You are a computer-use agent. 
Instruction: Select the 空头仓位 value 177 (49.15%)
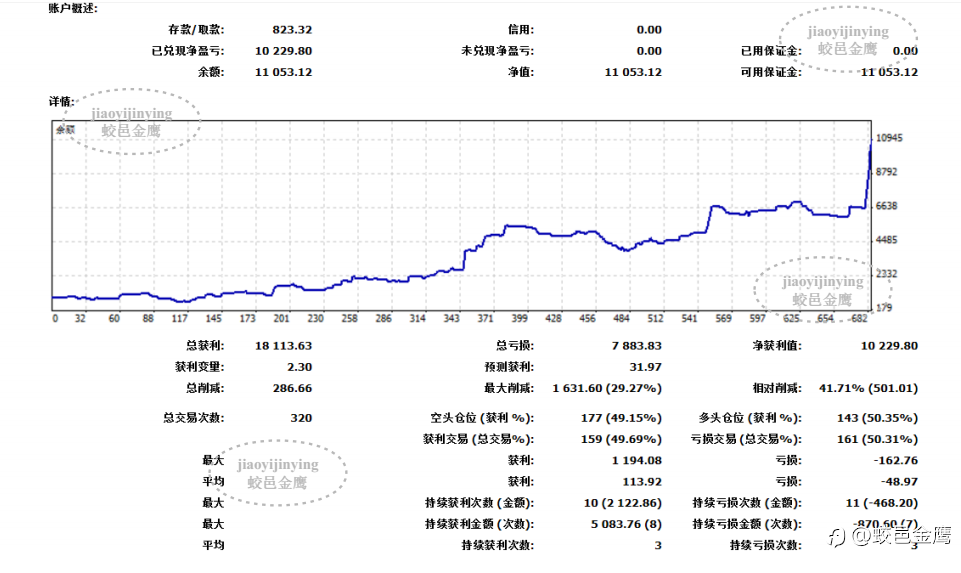point(621,418)
